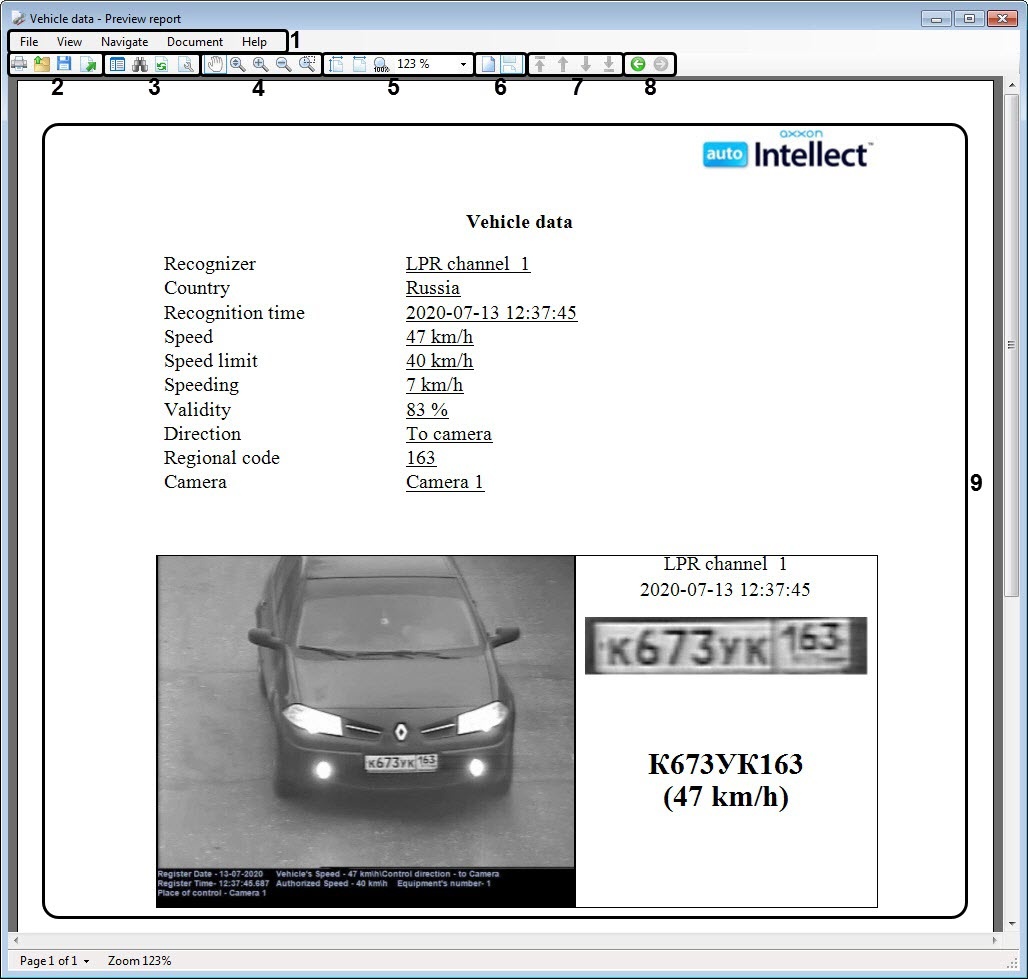Screen dimensions: 1028x979
Task: Click the Zoom Out minus icon
Action: [283, 64]
